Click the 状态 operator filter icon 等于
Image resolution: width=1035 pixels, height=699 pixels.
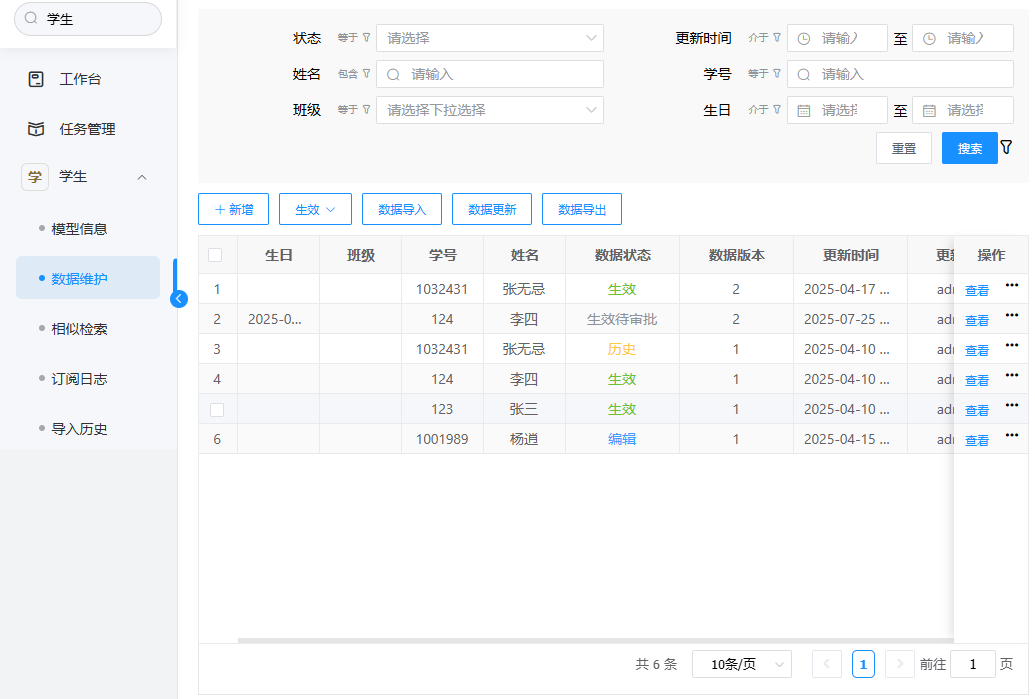pyautogui.click(x=354, y=38)
